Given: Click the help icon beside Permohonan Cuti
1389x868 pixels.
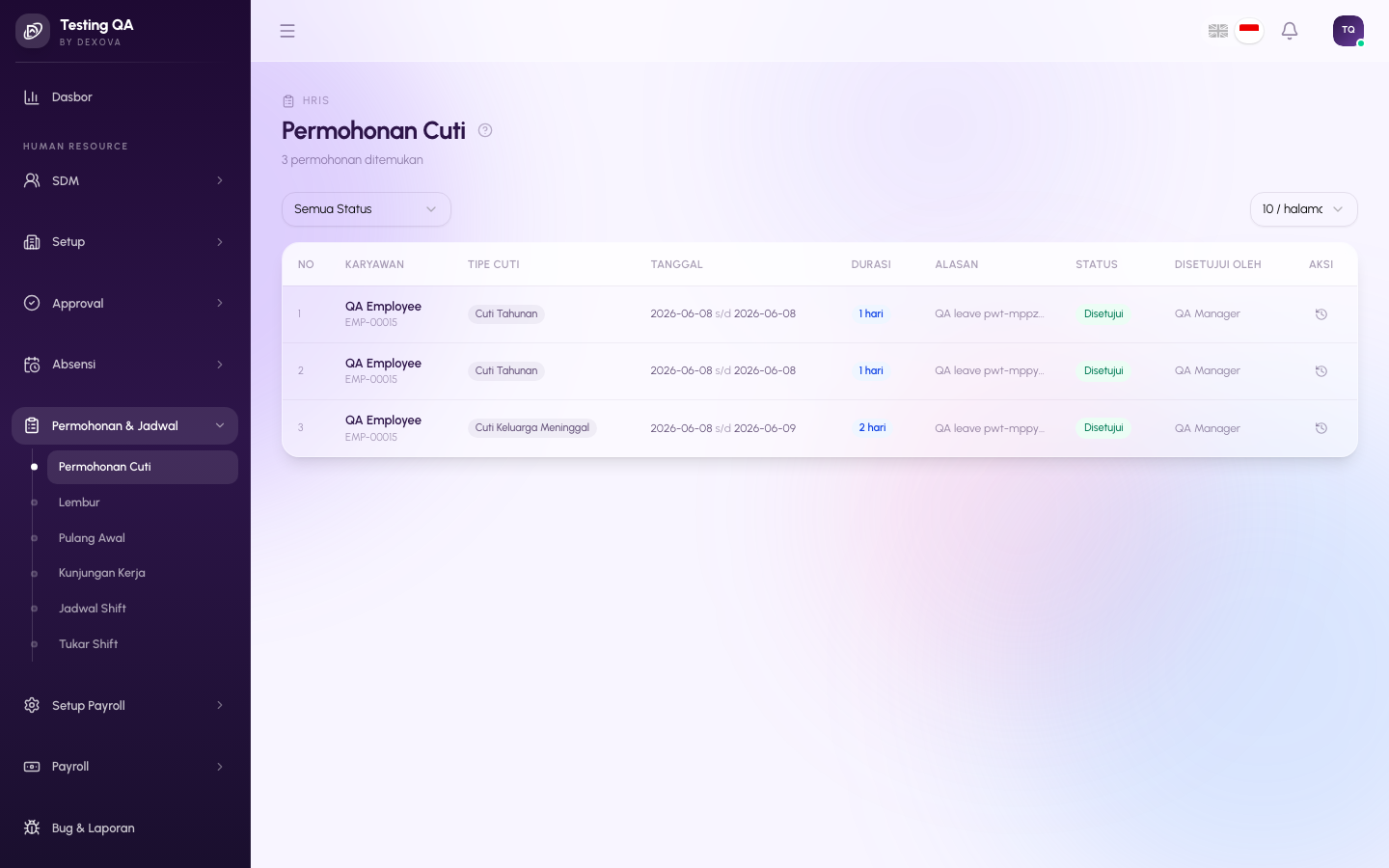Looking at the screenshot, I should point(485,130).
